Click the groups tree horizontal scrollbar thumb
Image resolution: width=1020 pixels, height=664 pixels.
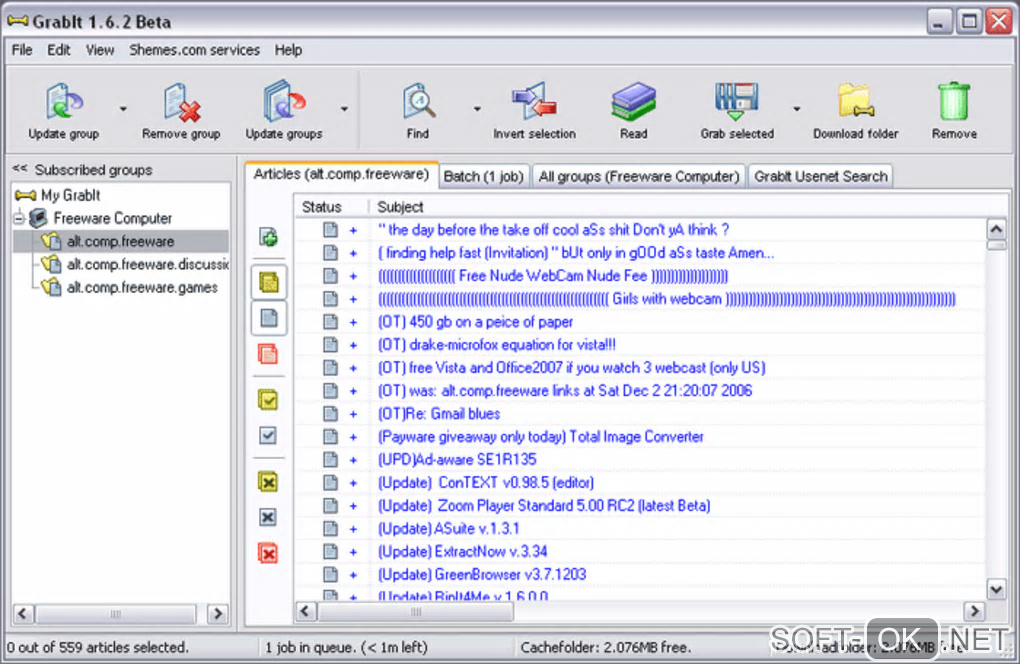pyautogui.click(x=115, y=614)
